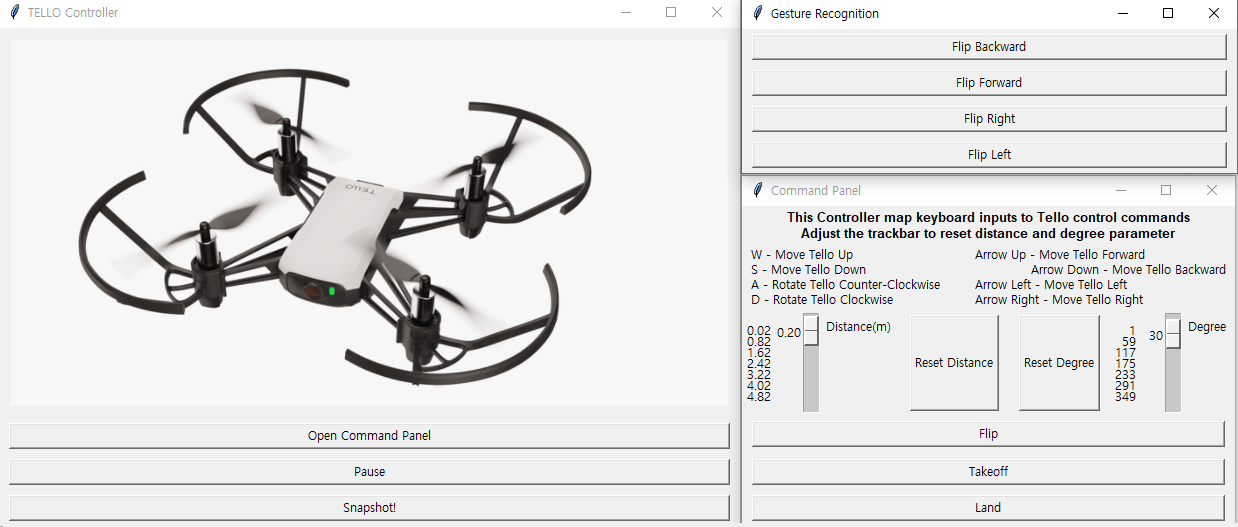This screenshot has width=1238, height=527.
Task: Hit the Flip Left button
Action: click(x=989, y=155)
